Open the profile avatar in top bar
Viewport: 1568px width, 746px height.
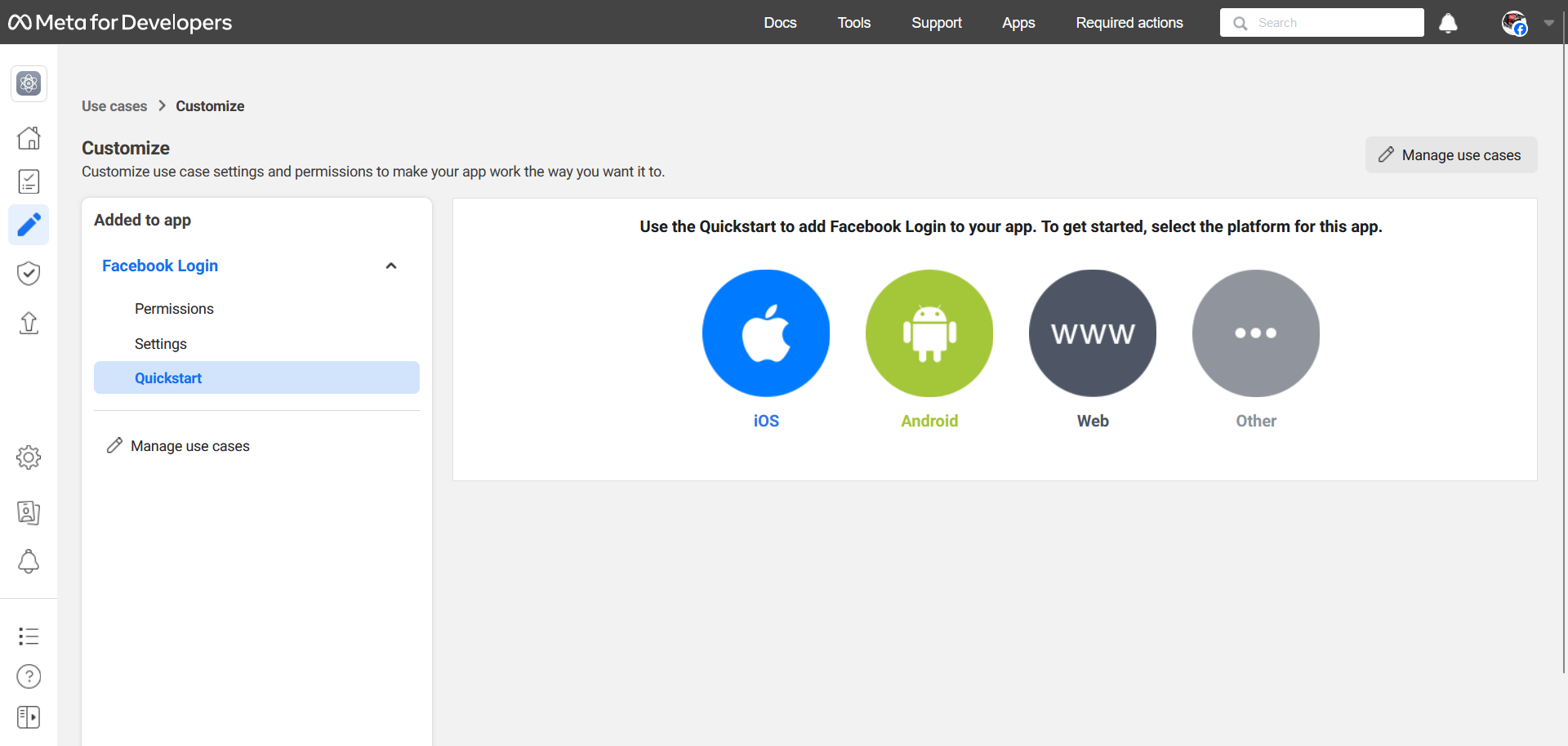click(1515, 23)
